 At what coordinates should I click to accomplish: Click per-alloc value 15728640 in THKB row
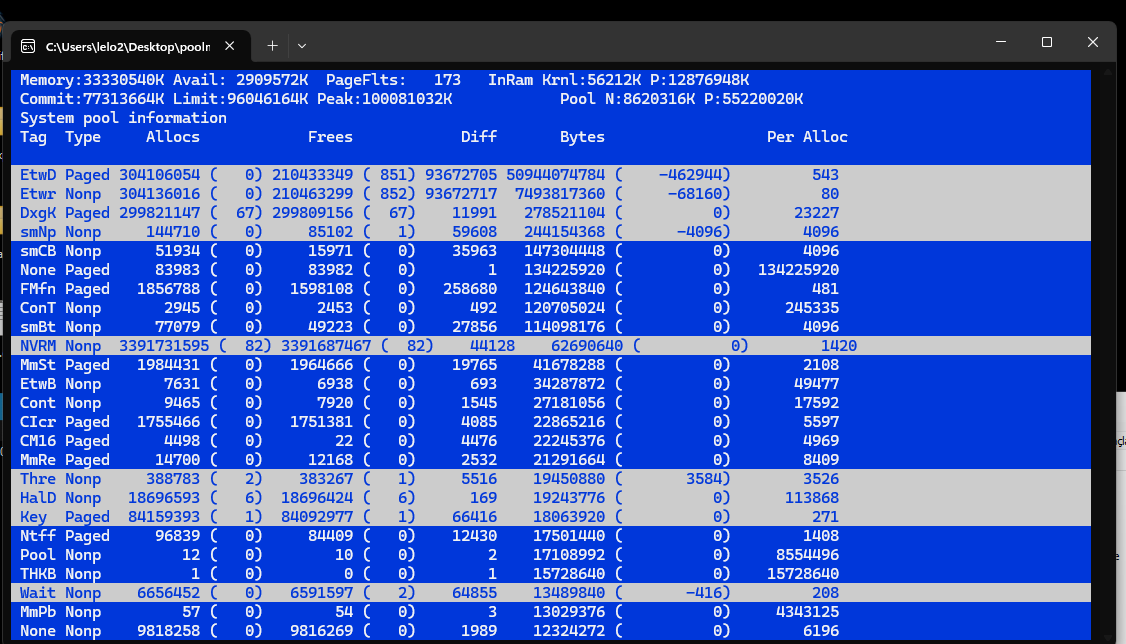click(803, 574)
